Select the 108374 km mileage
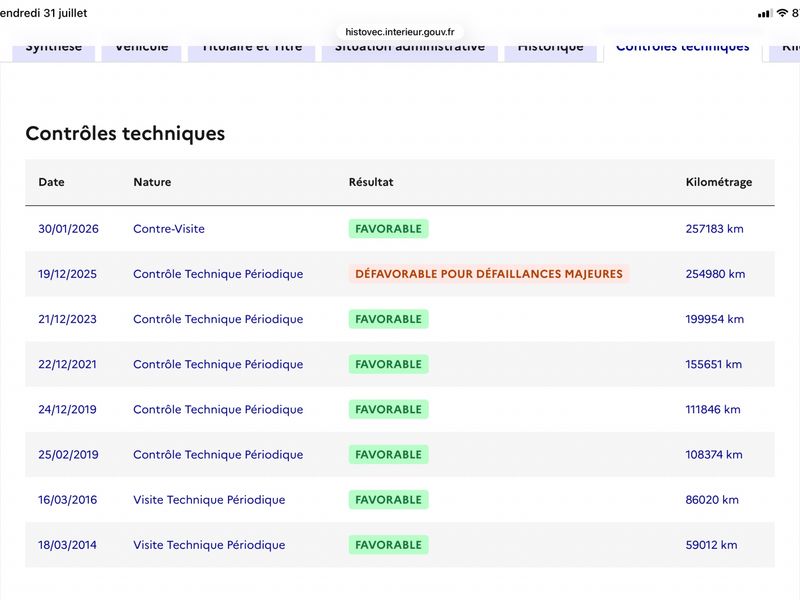This screenshot has width=800, height=600. point(714,455)
